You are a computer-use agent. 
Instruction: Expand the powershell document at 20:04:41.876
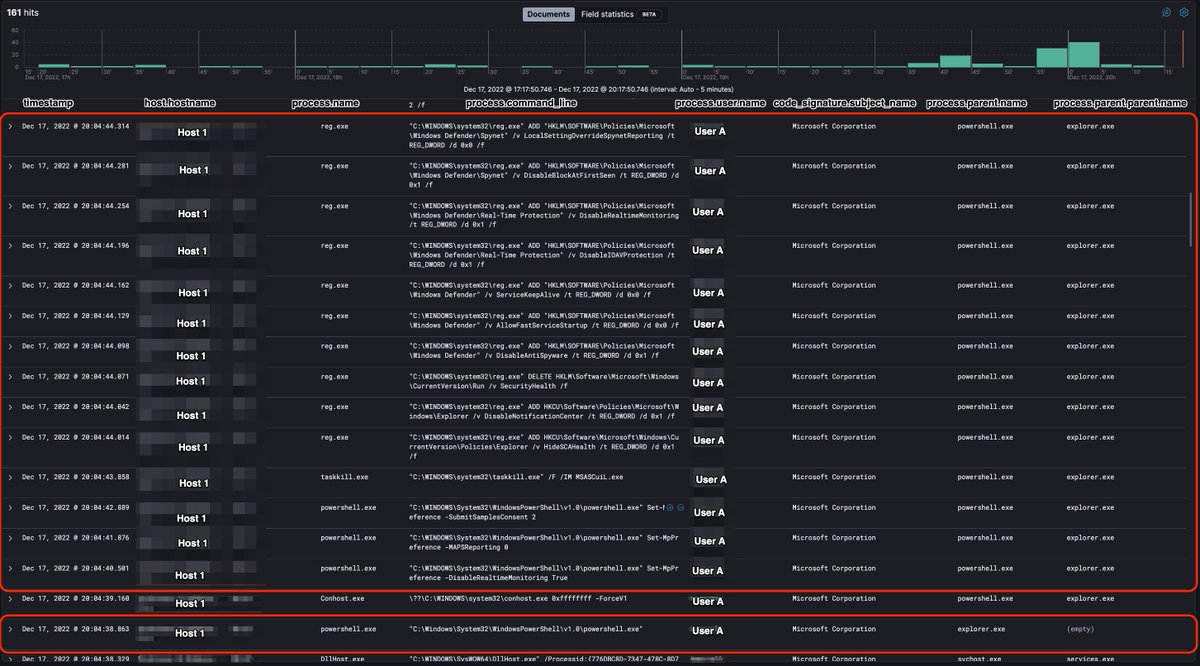(x=10, y=537)
